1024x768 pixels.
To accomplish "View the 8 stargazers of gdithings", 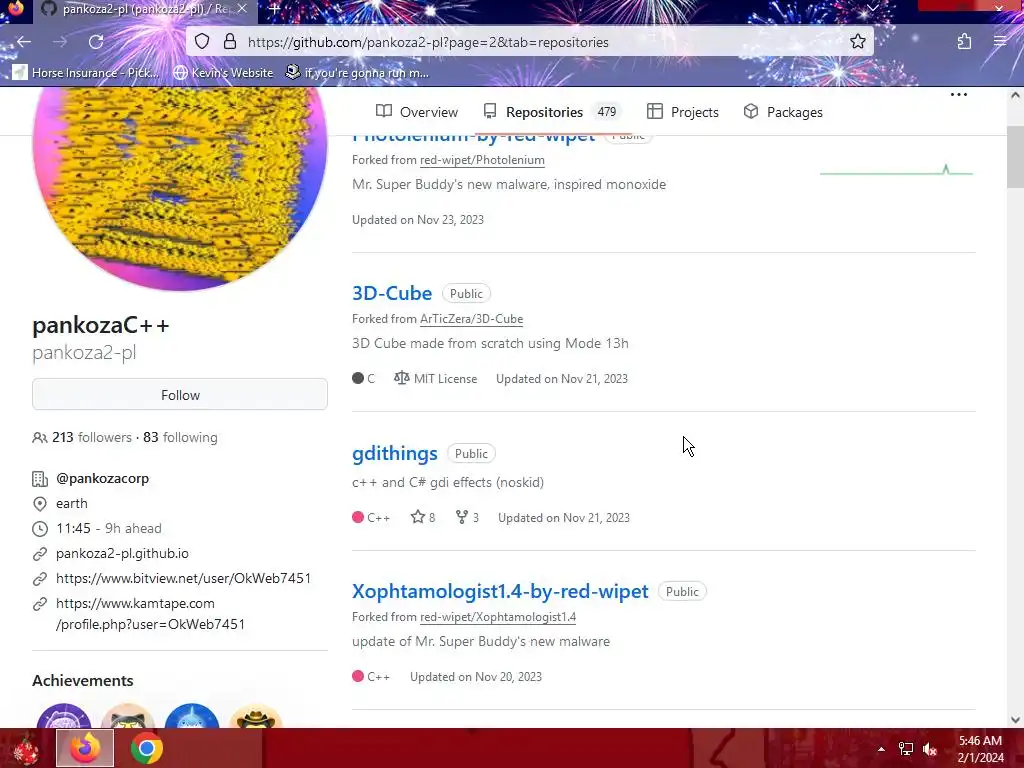I will (x=423, y=517).
